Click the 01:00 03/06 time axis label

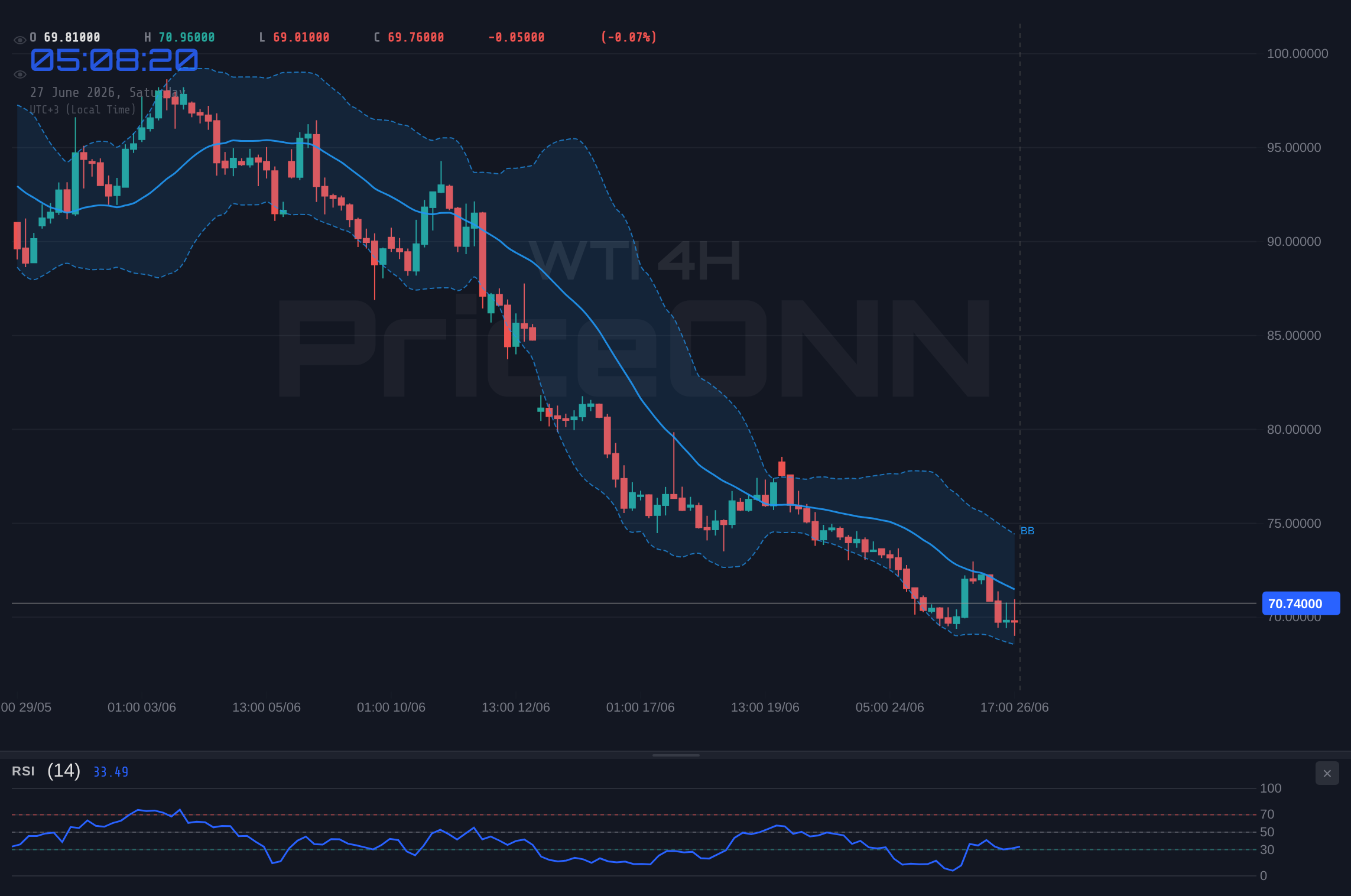(x=142, y=707)
